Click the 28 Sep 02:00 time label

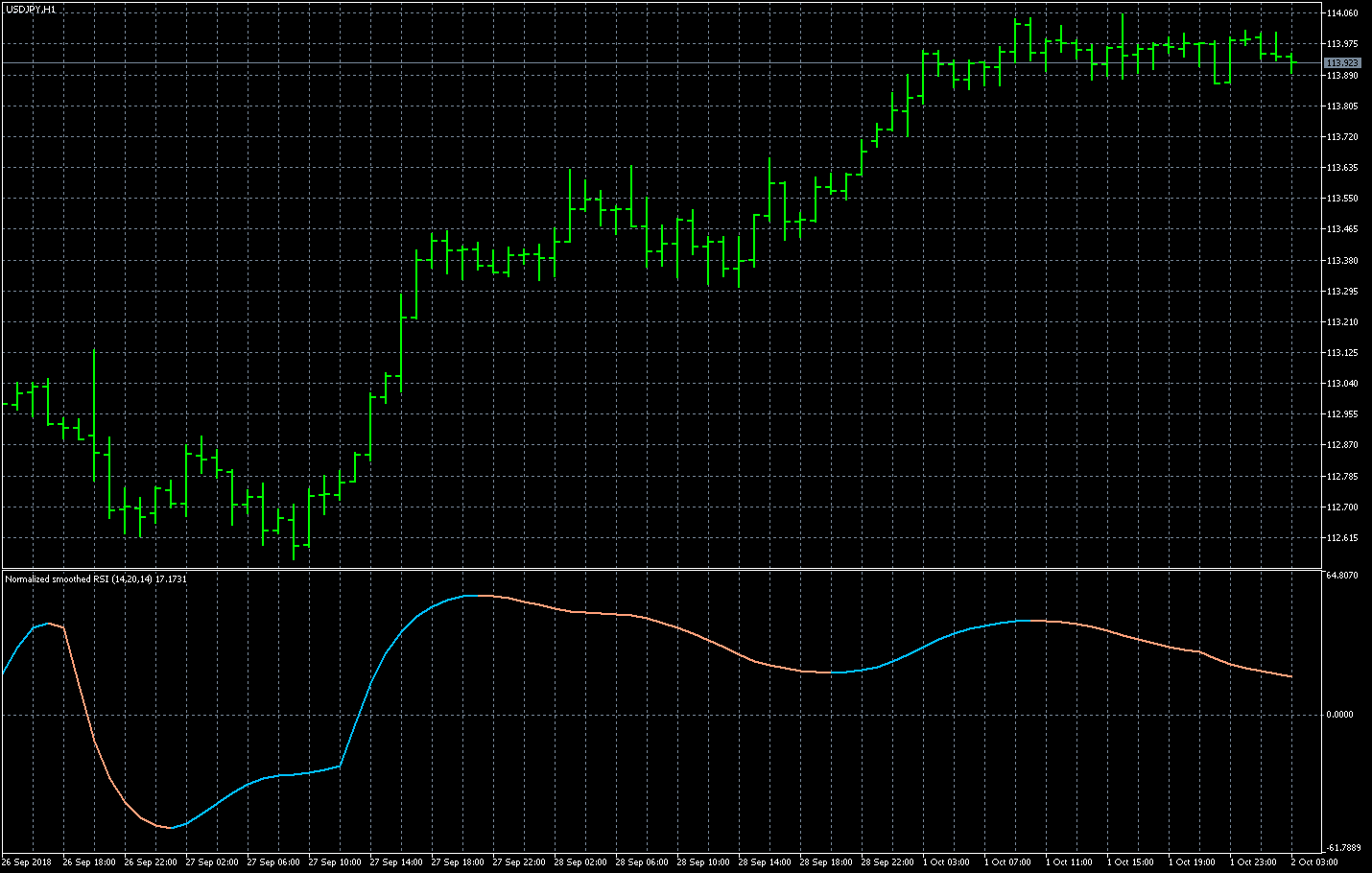pyautogui.click(x=580, y=862)
